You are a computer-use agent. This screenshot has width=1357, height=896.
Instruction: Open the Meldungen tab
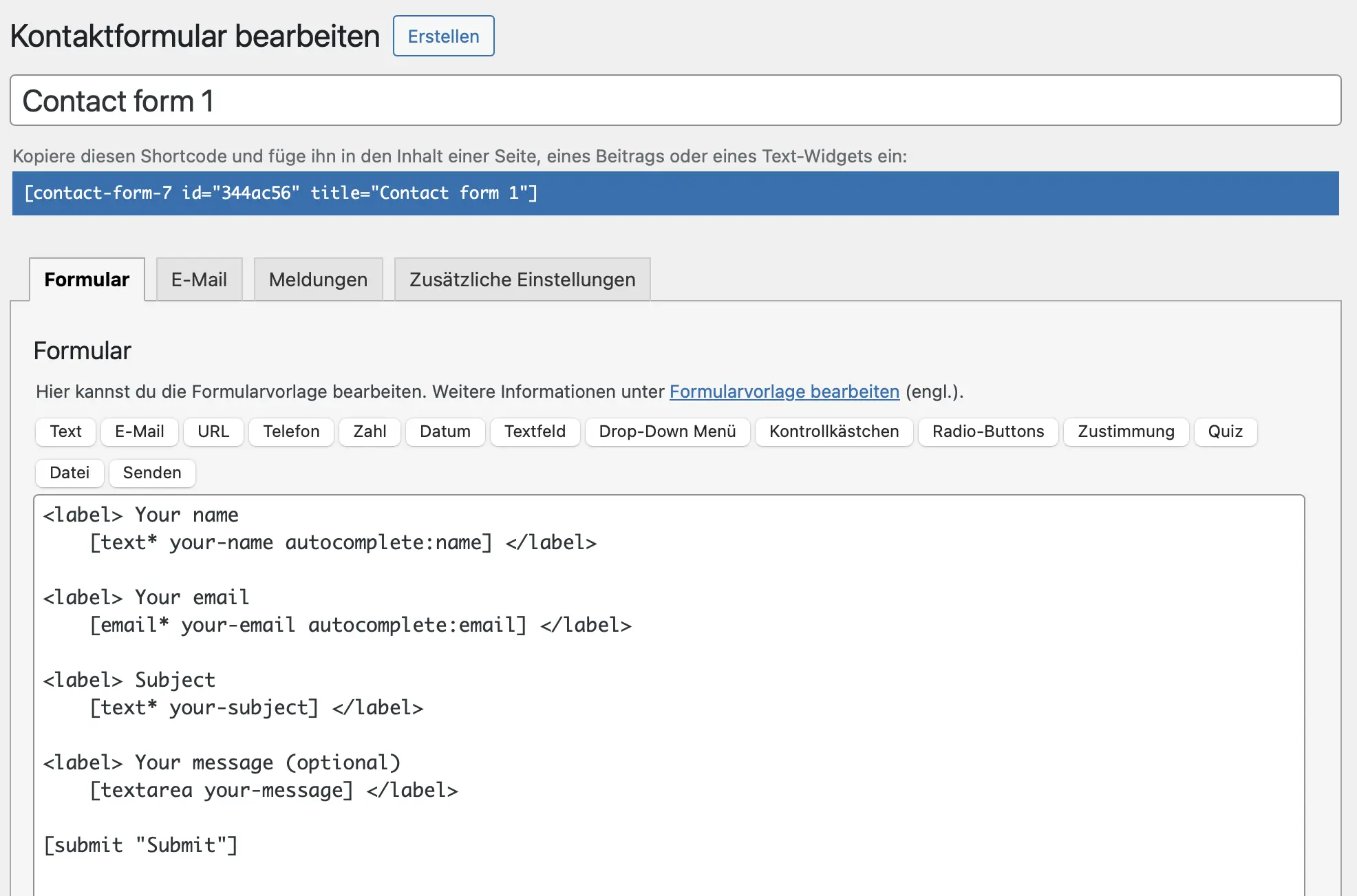pos(318,279)
